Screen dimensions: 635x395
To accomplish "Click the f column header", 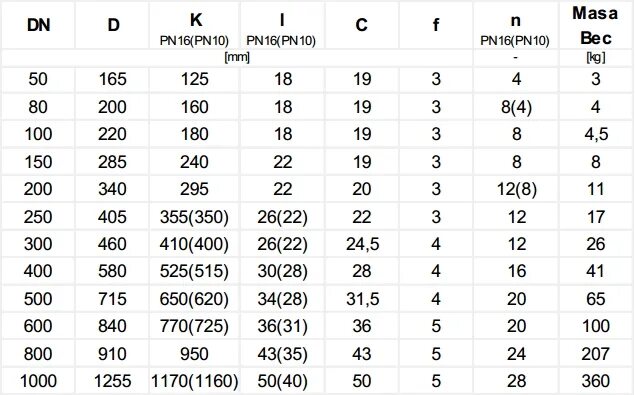I will click(436, 26).
